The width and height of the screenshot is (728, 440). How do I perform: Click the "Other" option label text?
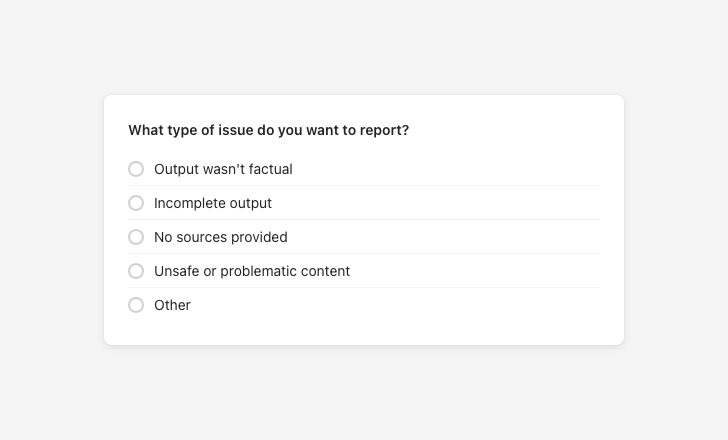(172, 305)
